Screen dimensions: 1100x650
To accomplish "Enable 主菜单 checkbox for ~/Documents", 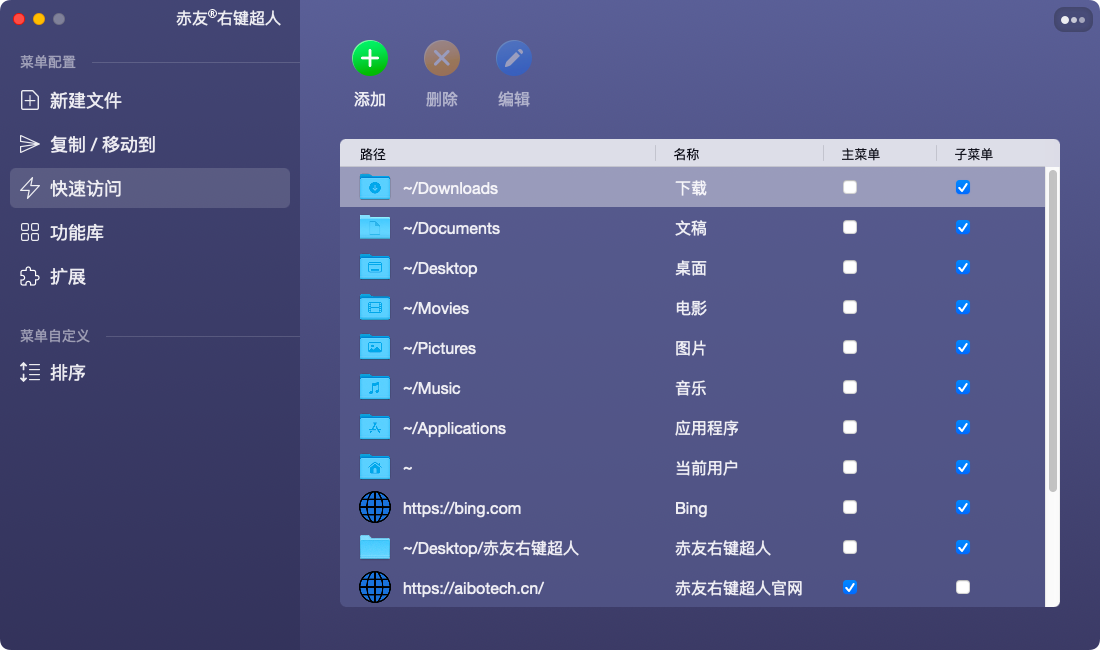I will [850, 227].
